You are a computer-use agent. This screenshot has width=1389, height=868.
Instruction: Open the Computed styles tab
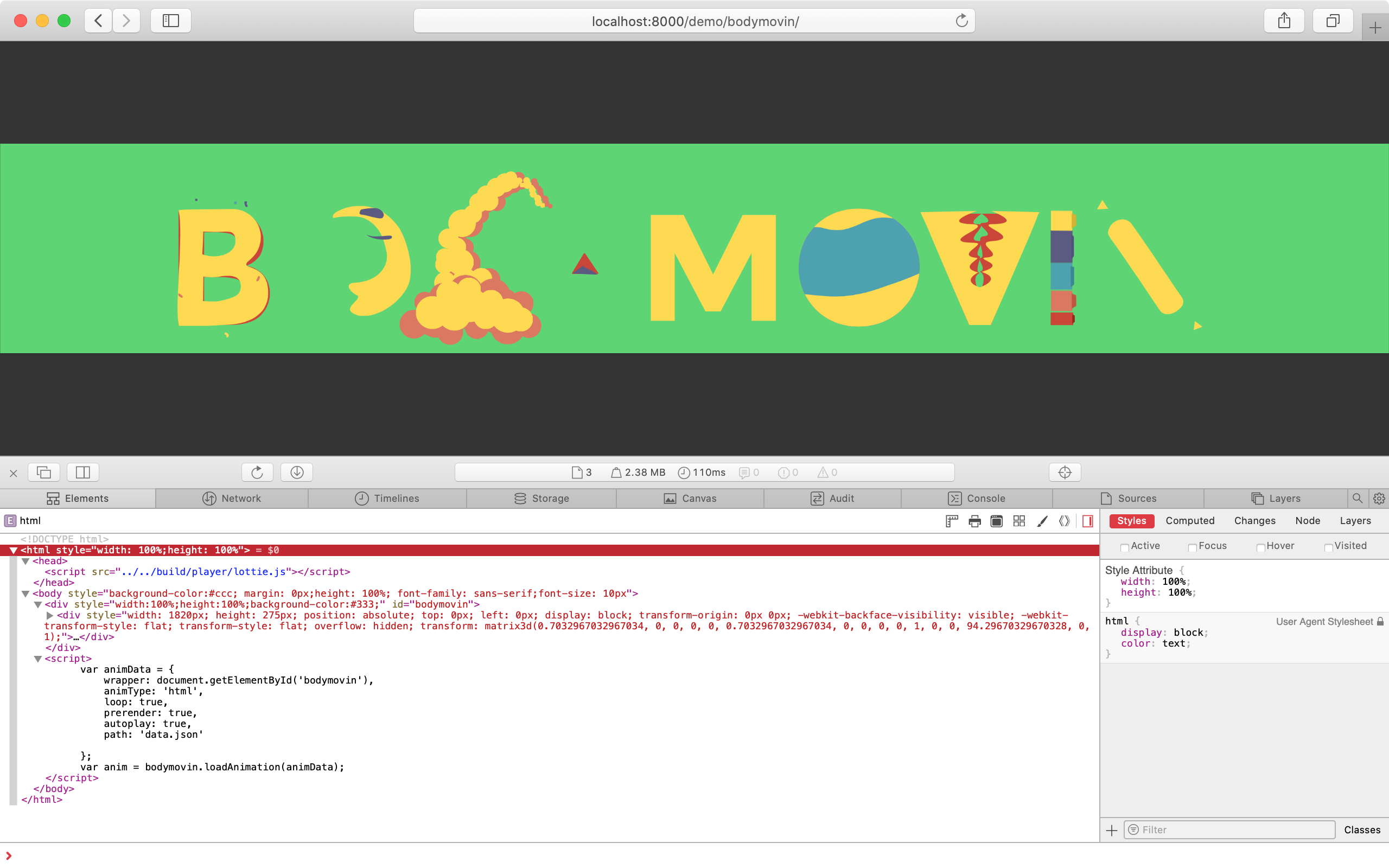(x=1189, y=520)
